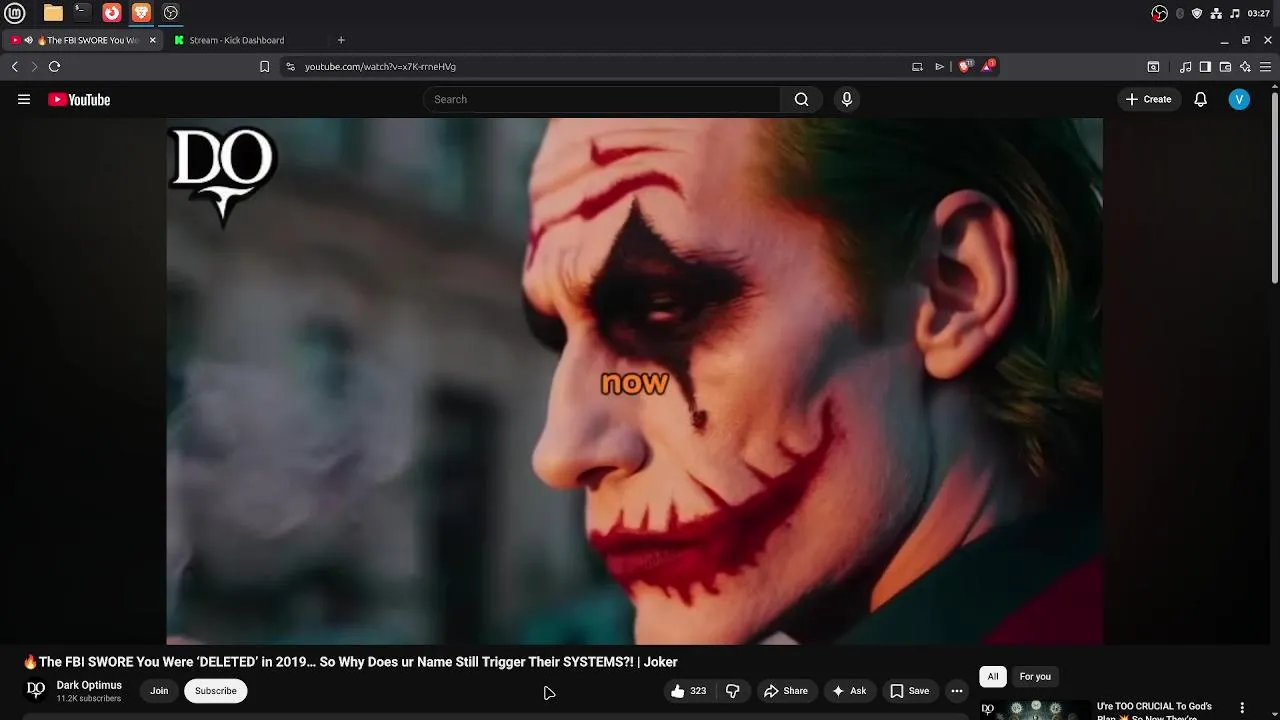
Task: Open the browser hamburger main menu
Action: click(x=1267, y=67)
